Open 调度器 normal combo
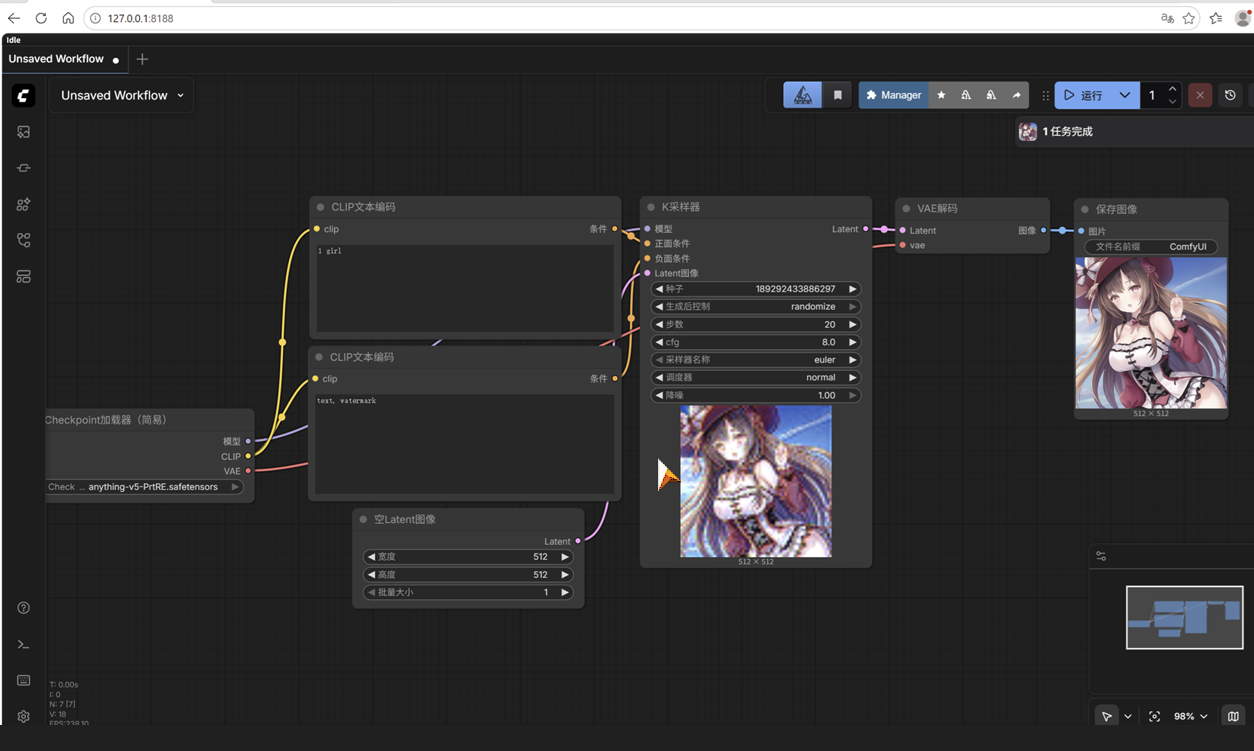Viewport: 1254px width, 751px height. (x=755, y=378)
